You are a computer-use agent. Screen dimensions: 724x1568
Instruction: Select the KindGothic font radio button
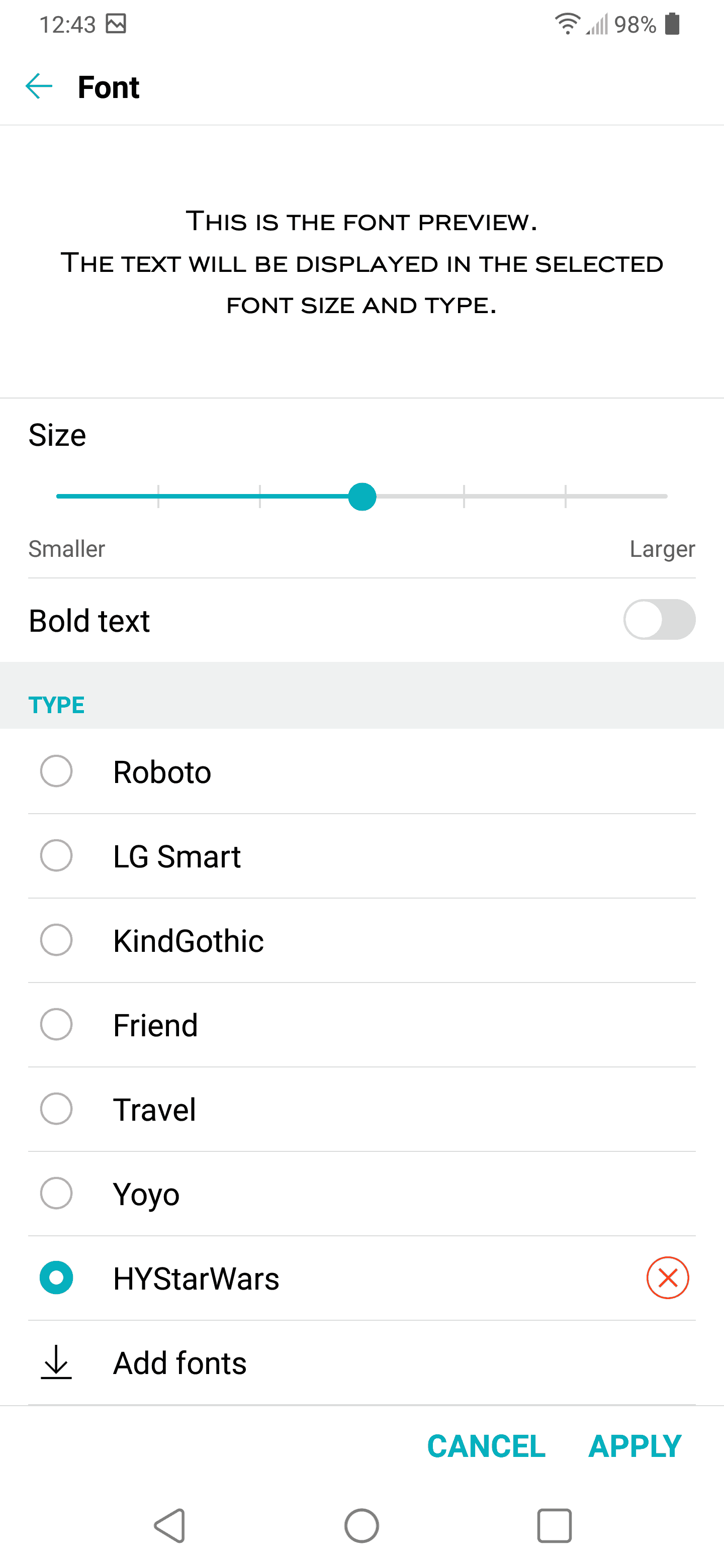[x=57, y=940]
